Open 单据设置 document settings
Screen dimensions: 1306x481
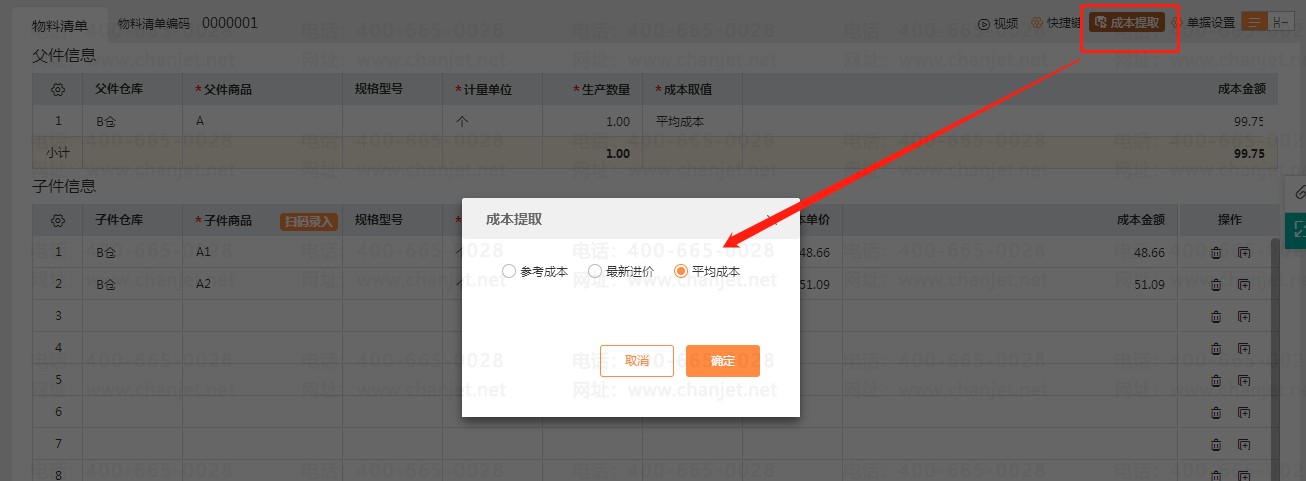[x=1203, y=23]
